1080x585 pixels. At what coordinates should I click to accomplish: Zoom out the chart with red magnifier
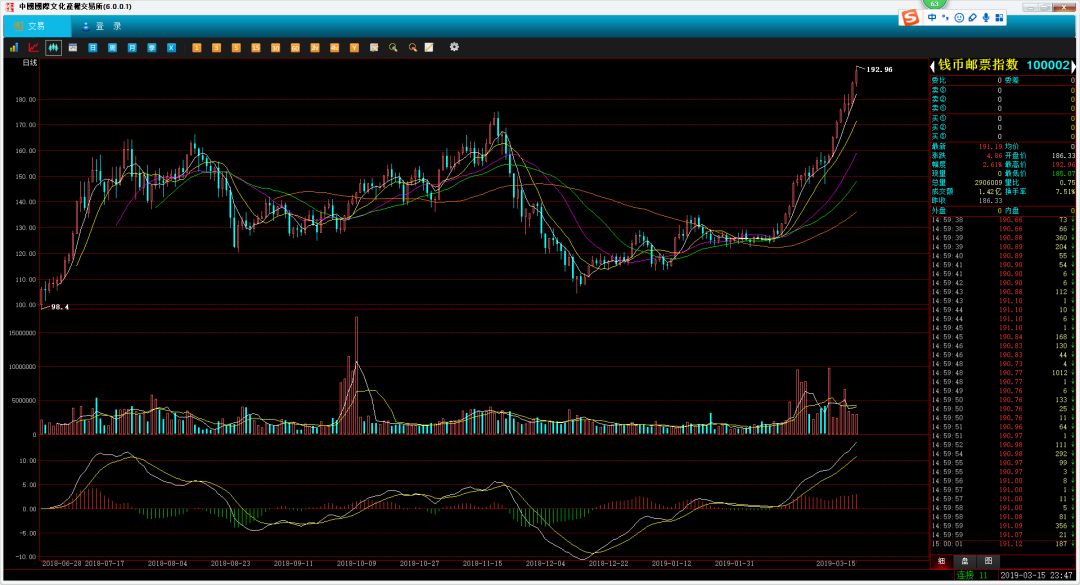coord(413,48)
